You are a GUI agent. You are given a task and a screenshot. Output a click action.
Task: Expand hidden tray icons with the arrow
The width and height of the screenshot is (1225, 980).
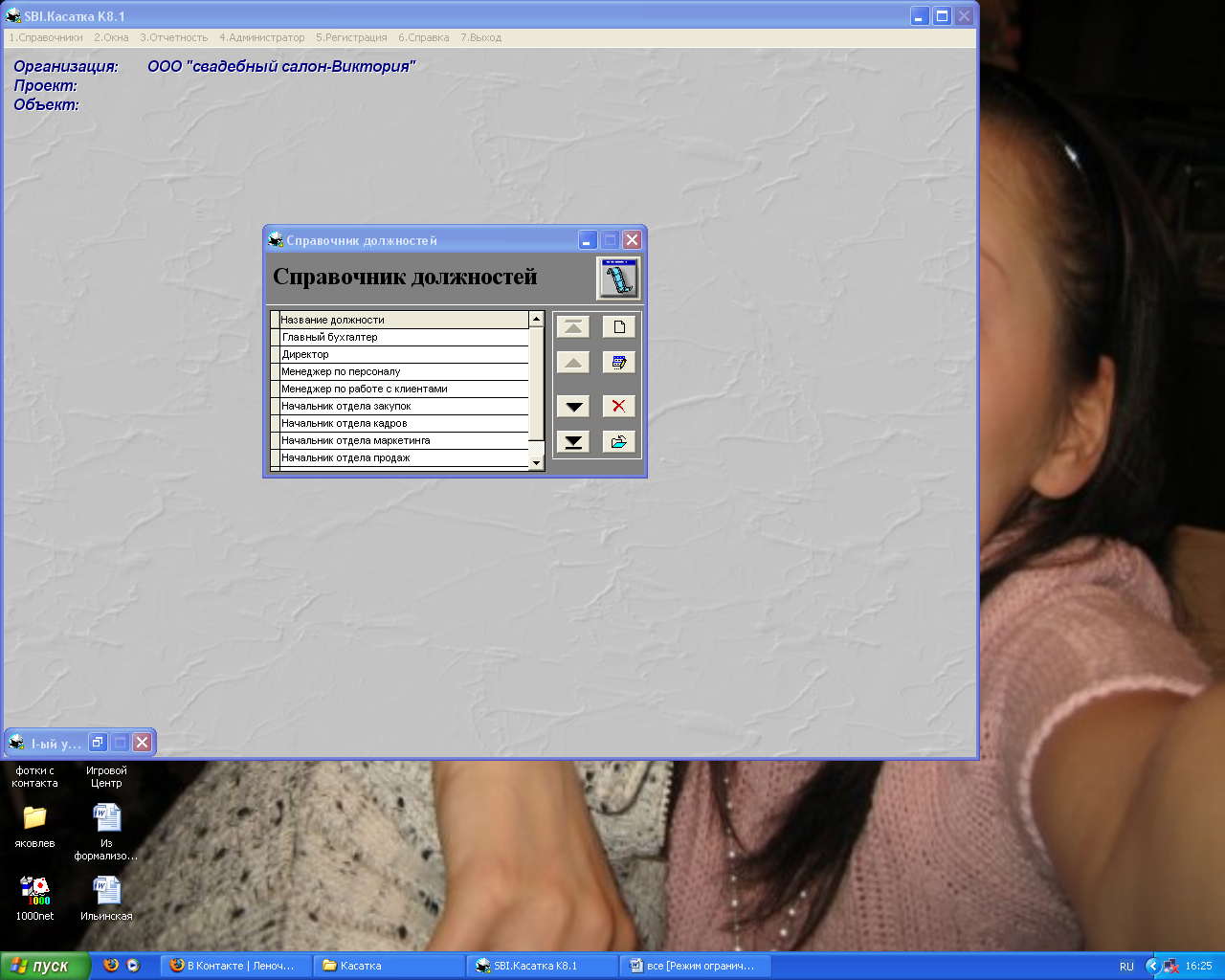(1152, 966)
